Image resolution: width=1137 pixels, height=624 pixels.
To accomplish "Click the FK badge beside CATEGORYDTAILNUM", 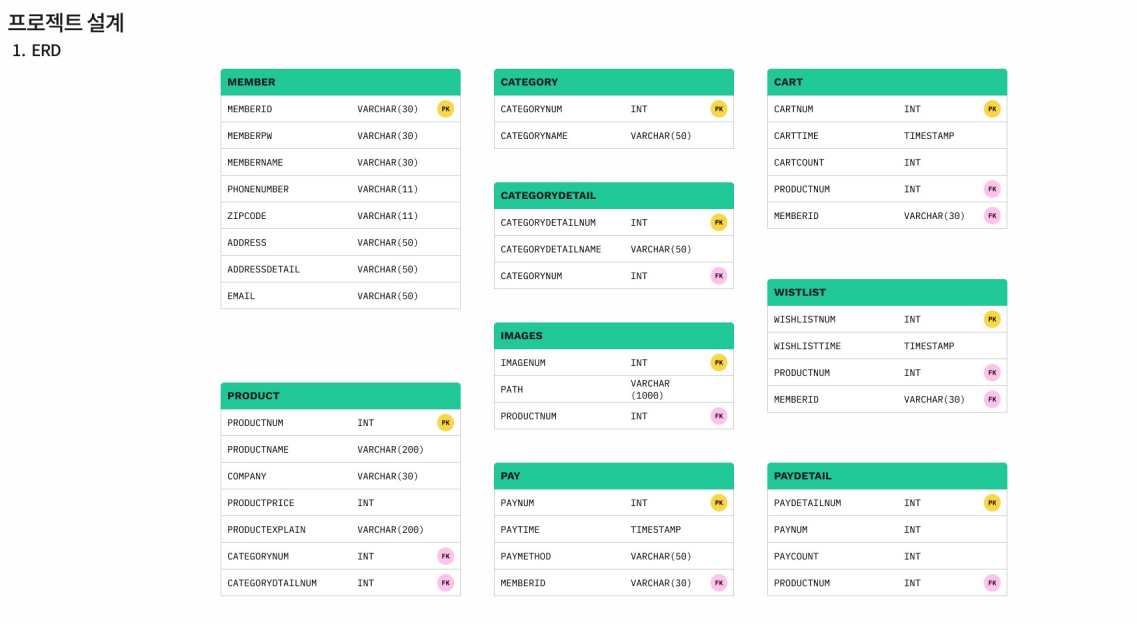I will 445,583.
